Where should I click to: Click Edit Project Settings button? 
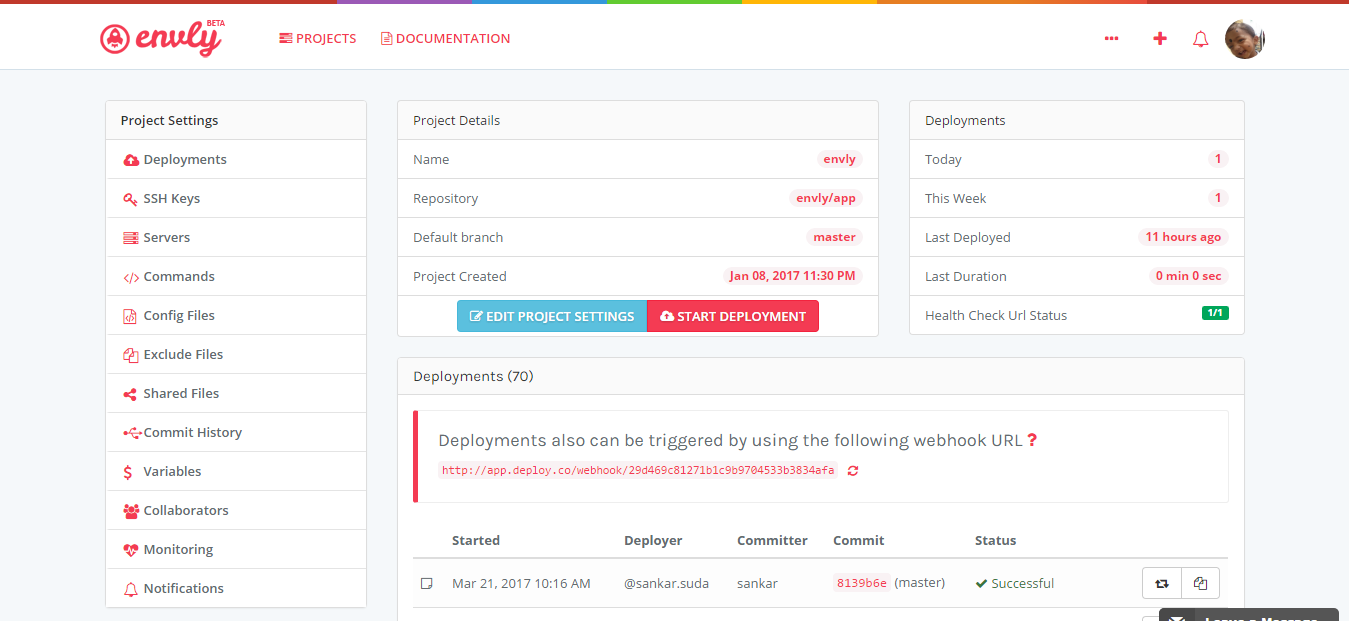tap(552, 316)
